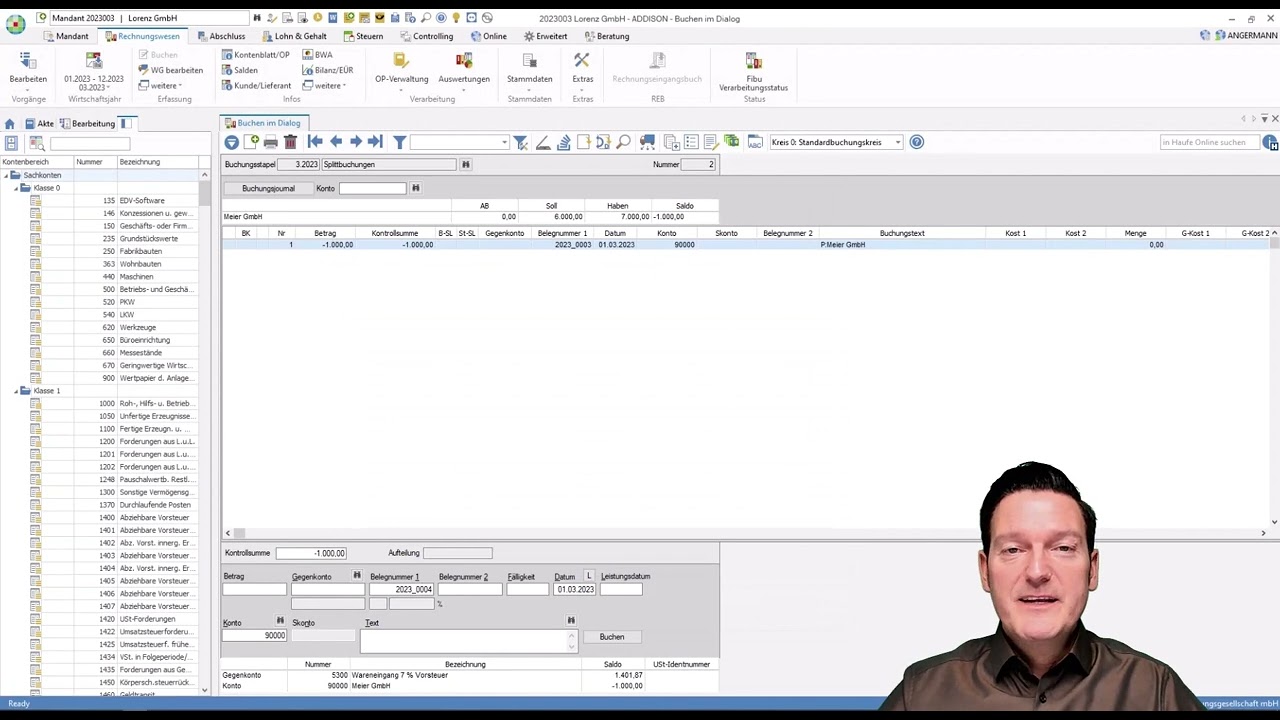1280x720 pixels.
Task: Expand OP-Verwaltung menu
Action: (401, 72)
